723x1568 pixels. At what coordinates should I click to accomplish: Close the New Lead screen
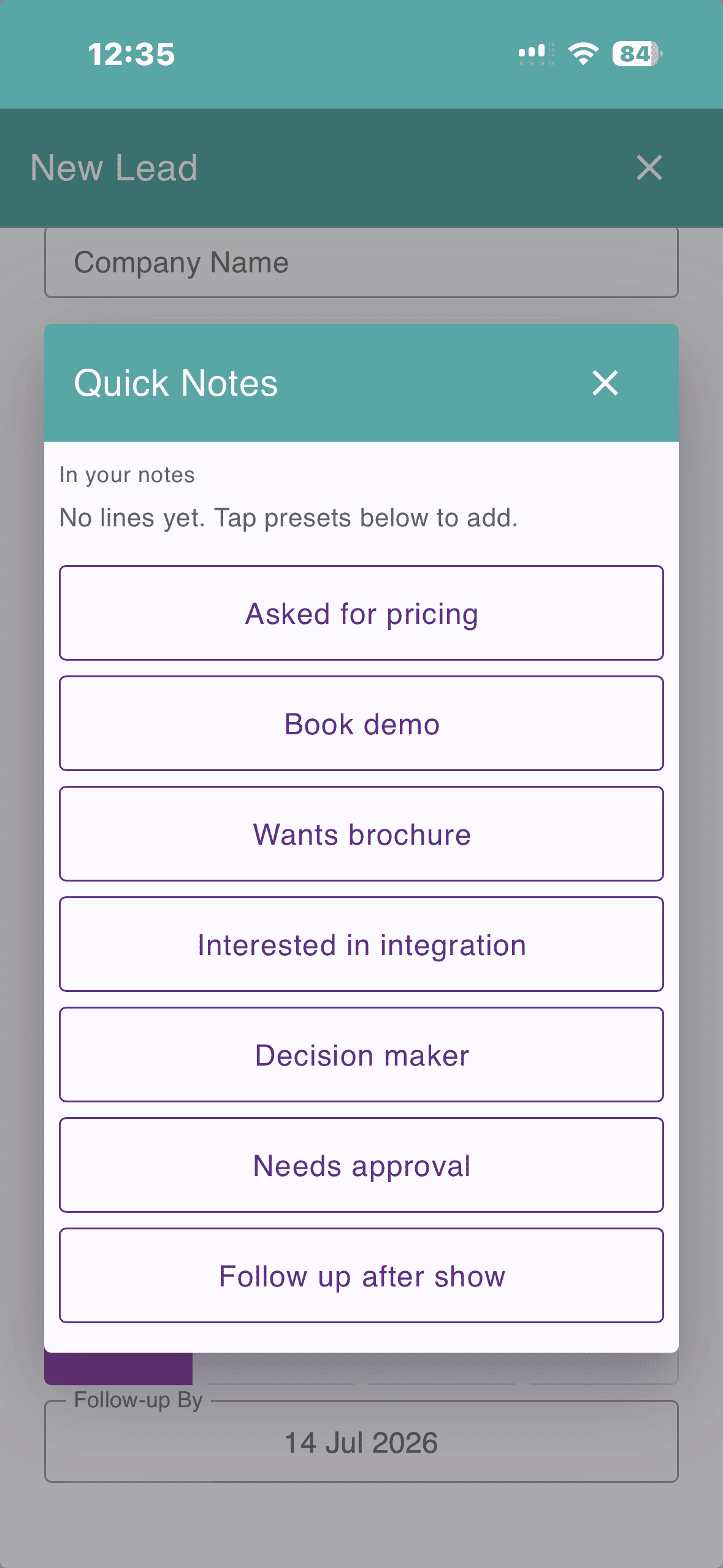(x=649, y=167)
